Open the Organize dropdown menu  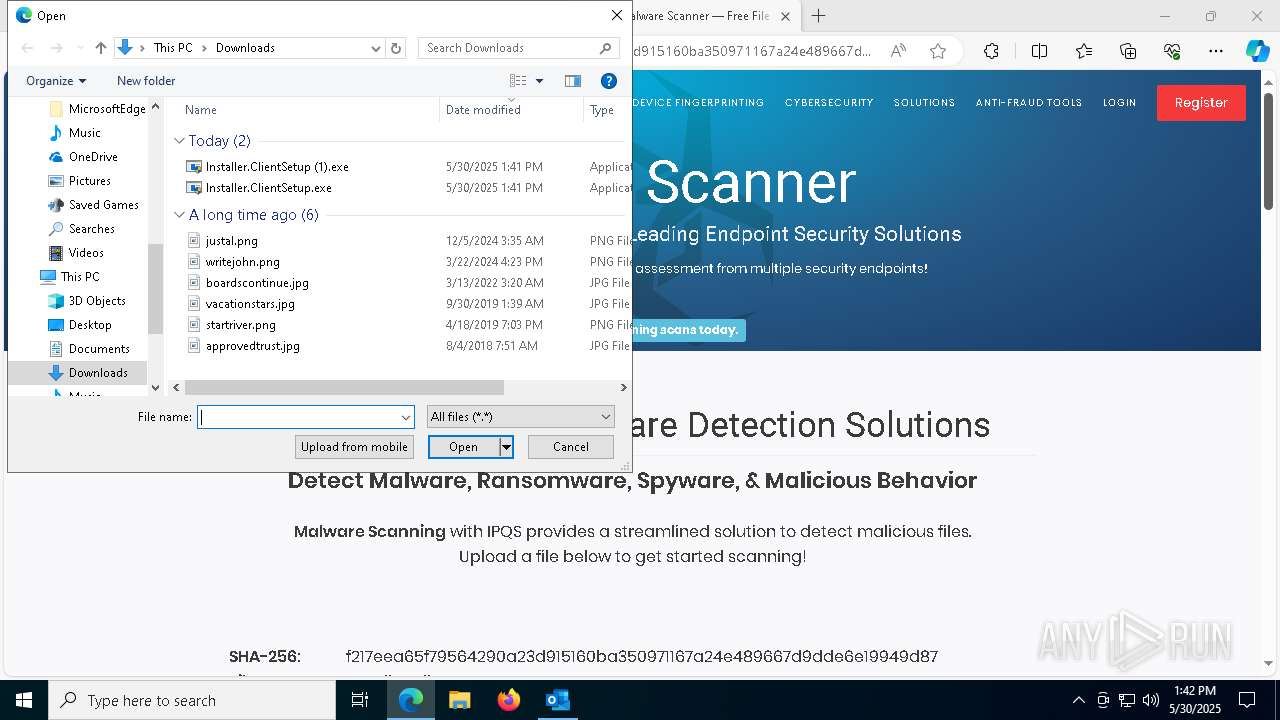click(x=56, y=81)
